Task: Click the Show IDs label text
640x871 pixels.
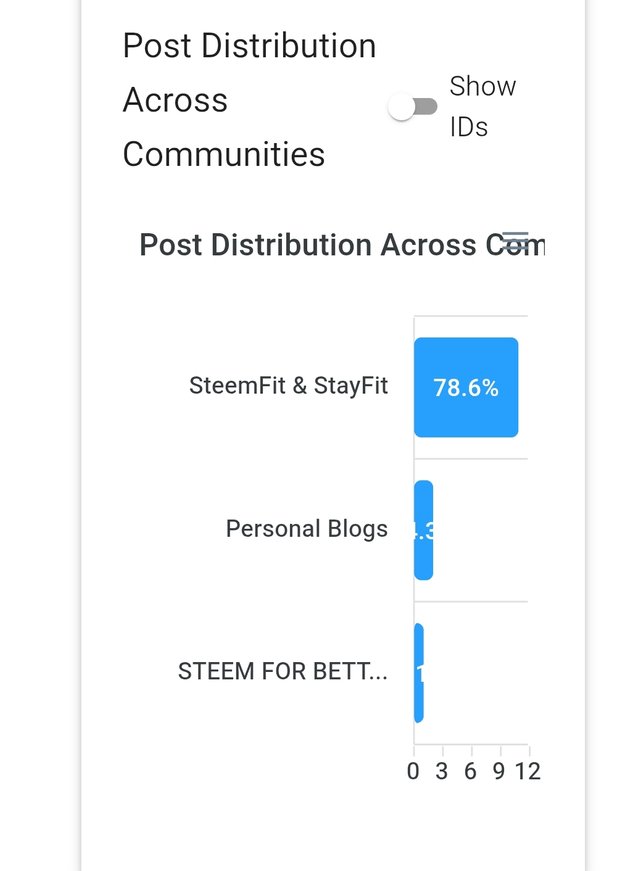Action: 482,107
